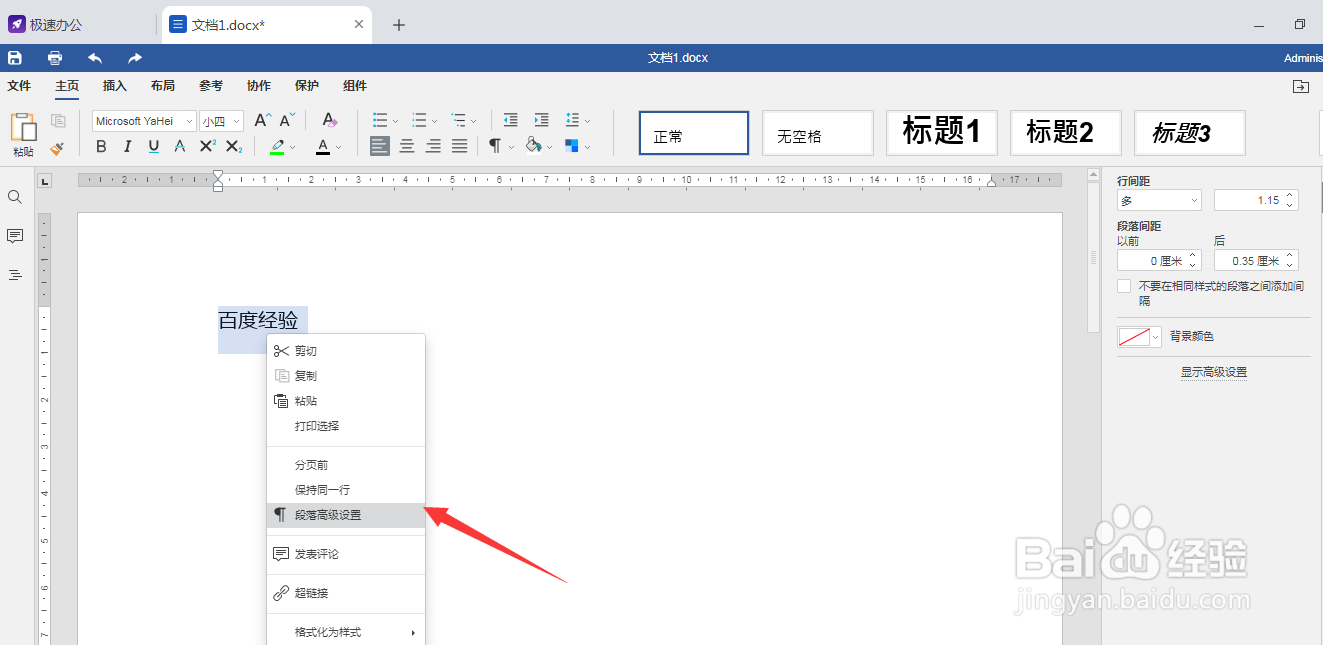
Task: Select the format painter tool
Action: tap(57, 147)
